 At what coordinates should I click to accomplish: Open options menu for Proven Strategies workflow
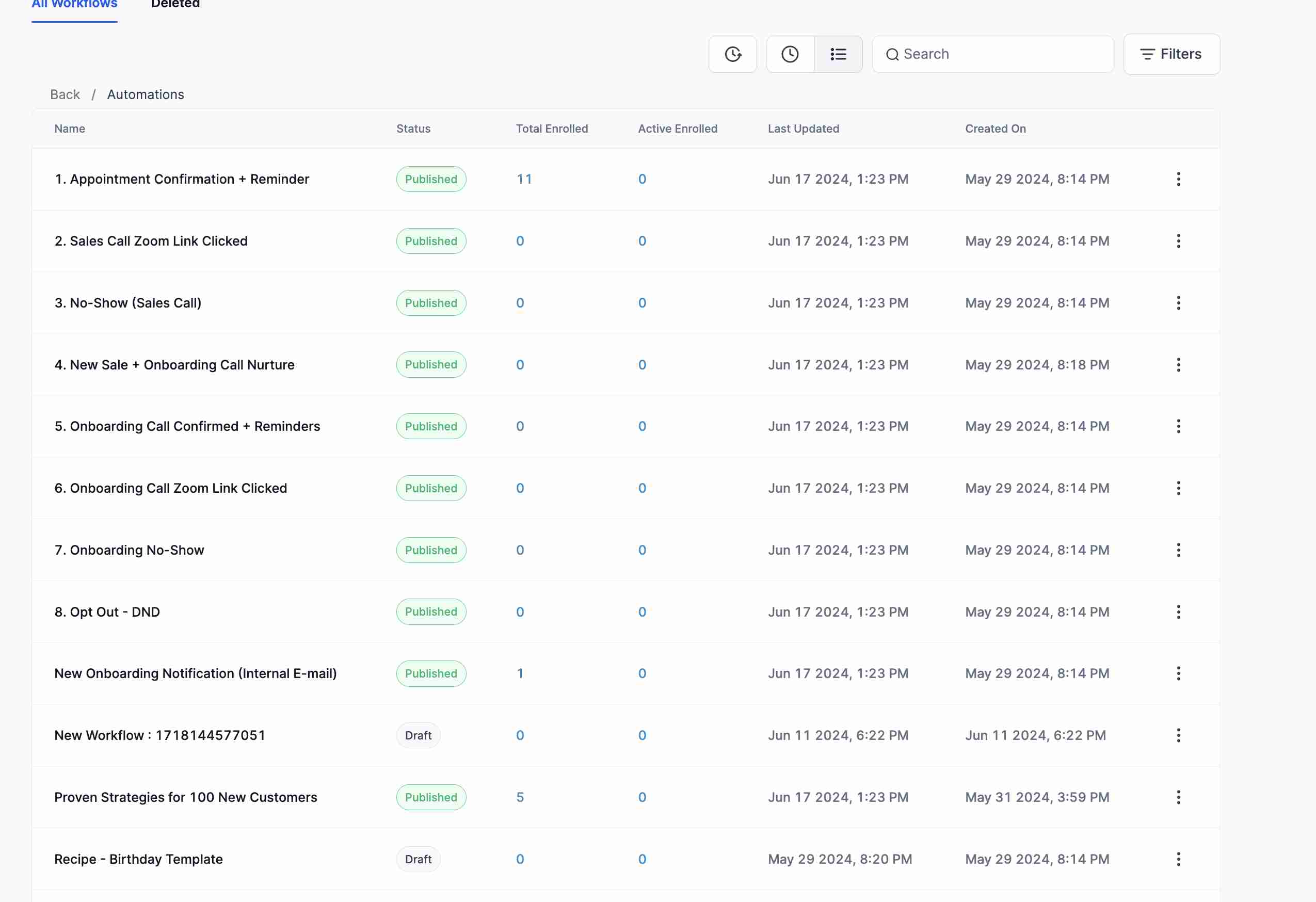[x=1178, y=797]
